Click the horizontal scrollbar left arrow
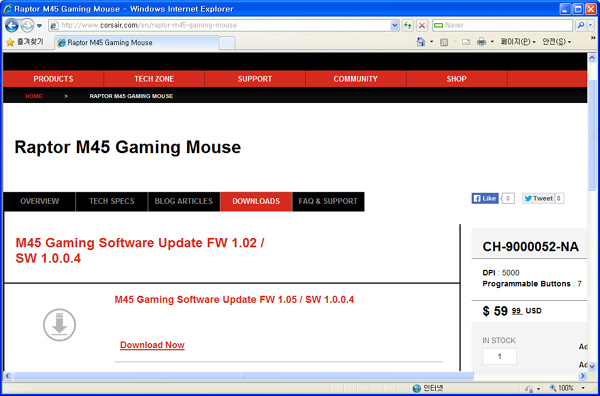 click(8, 376)
